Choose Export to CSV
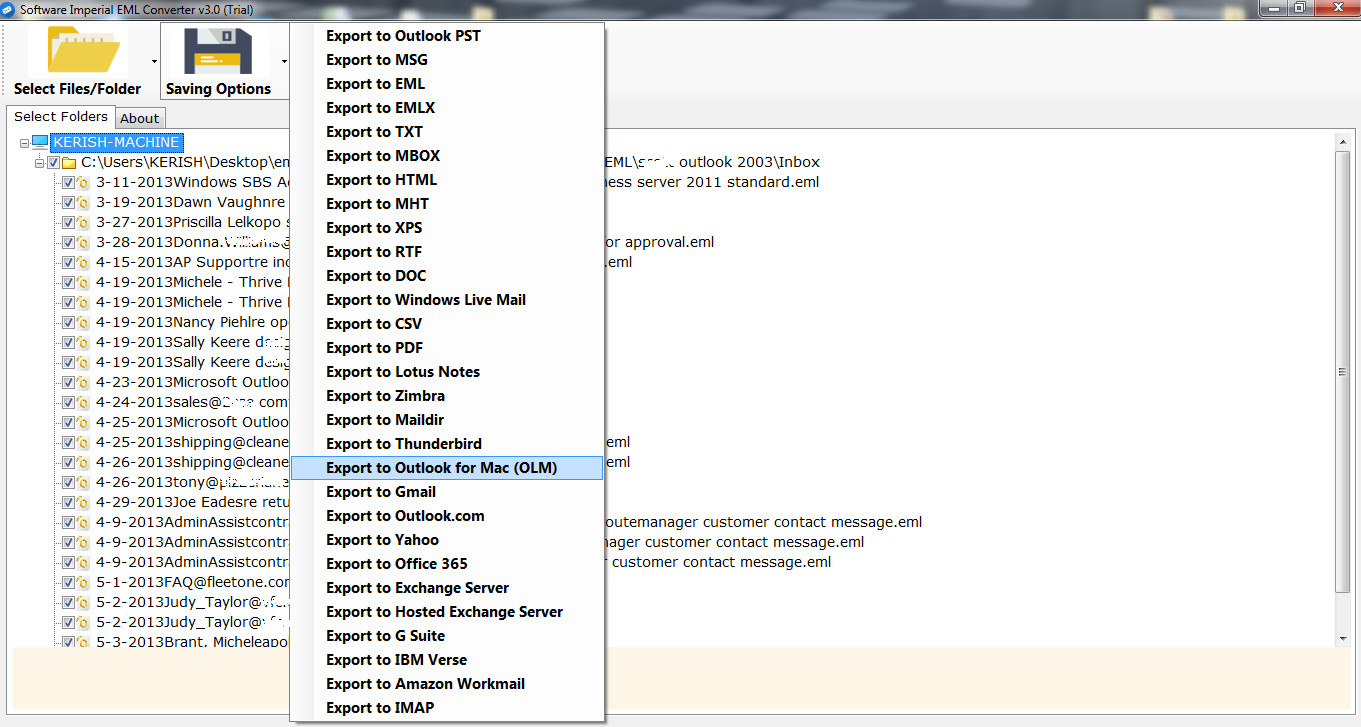1361x727 pixels. click(x=447, y=324)
